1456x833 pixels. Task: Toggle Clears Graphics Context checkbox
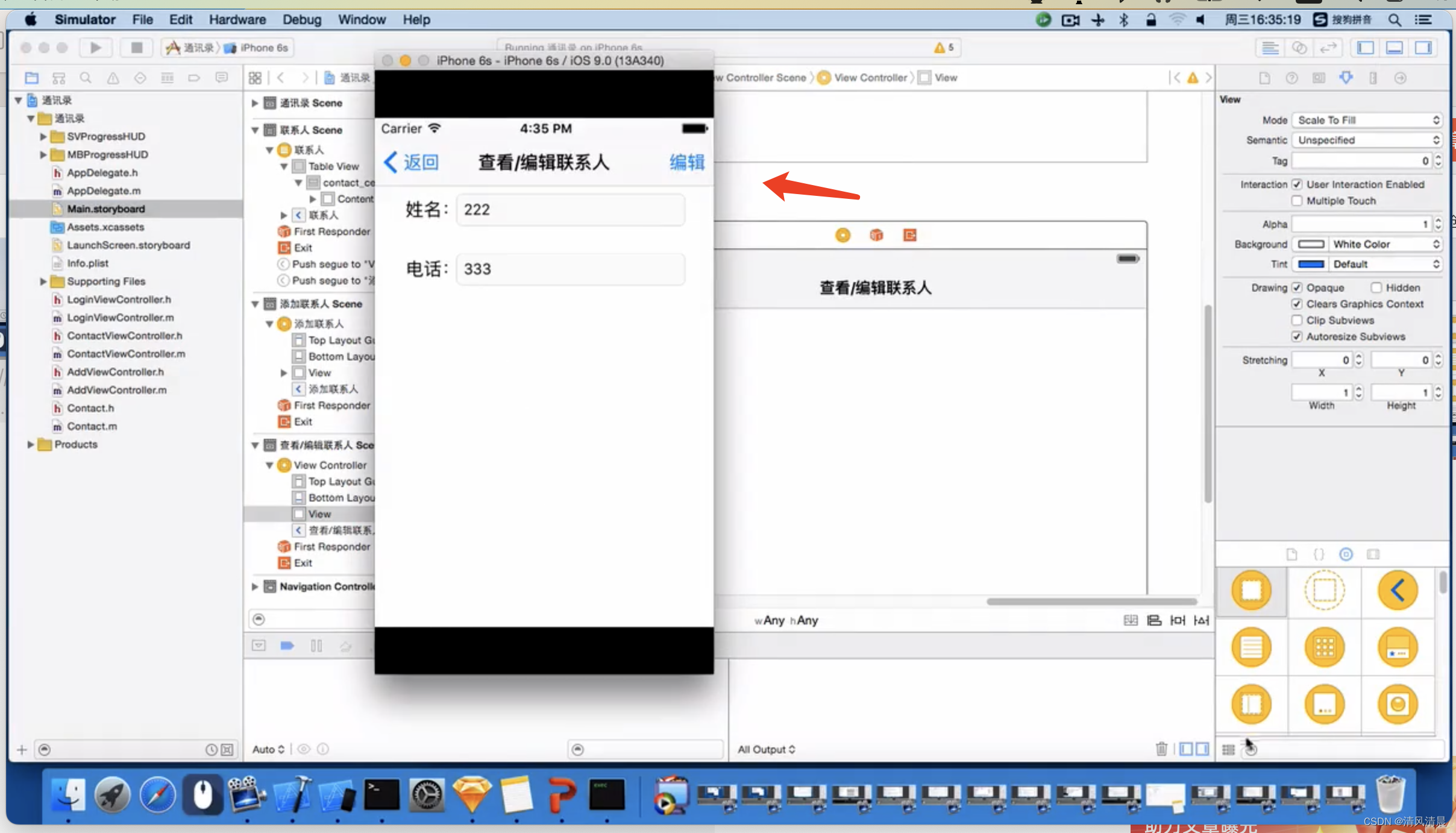[1297, 304]
